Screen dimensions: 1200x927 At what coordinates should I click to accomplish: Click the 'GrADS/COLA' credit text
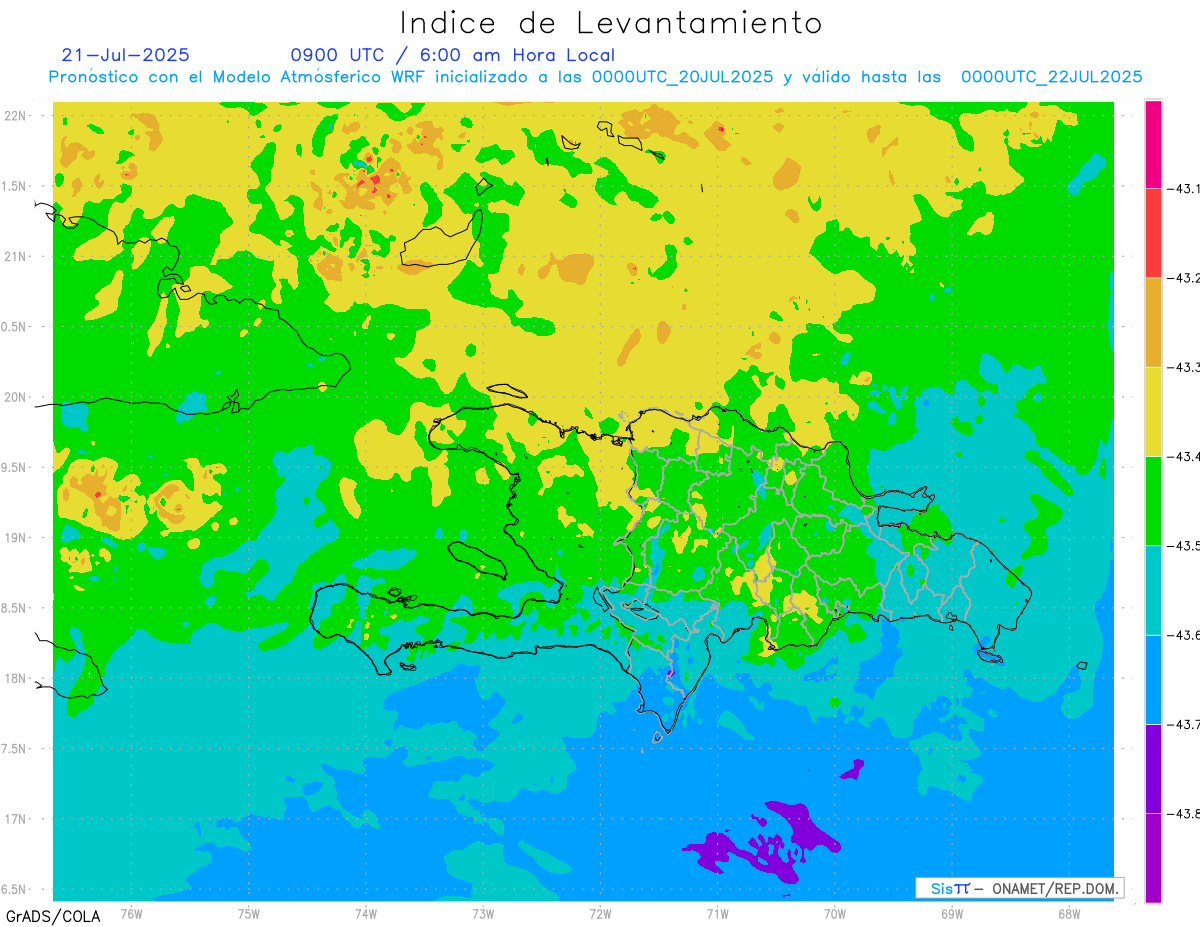tap(53, 916)
